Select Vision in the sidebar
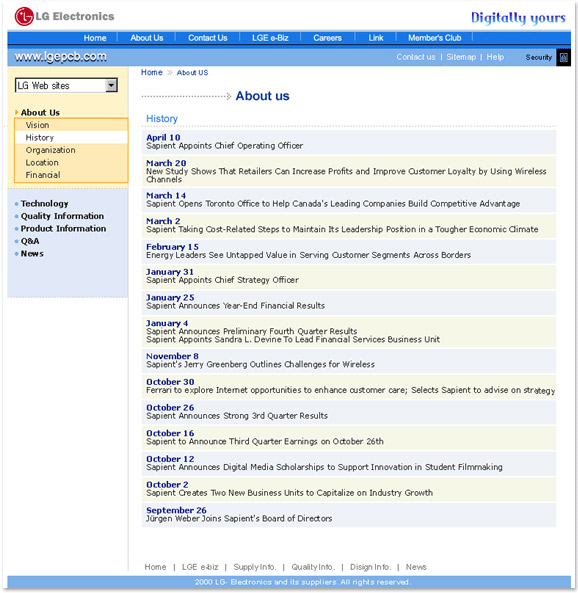The width and height of the screenshot is (578, 593). coord(37,125)
